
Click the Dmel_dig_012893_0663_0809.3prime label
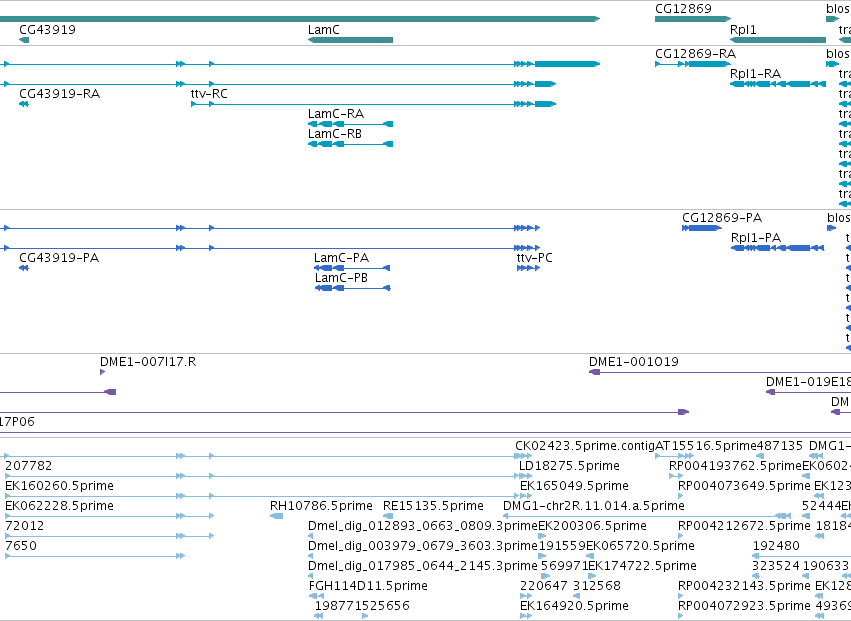click(x=423, y=525)
